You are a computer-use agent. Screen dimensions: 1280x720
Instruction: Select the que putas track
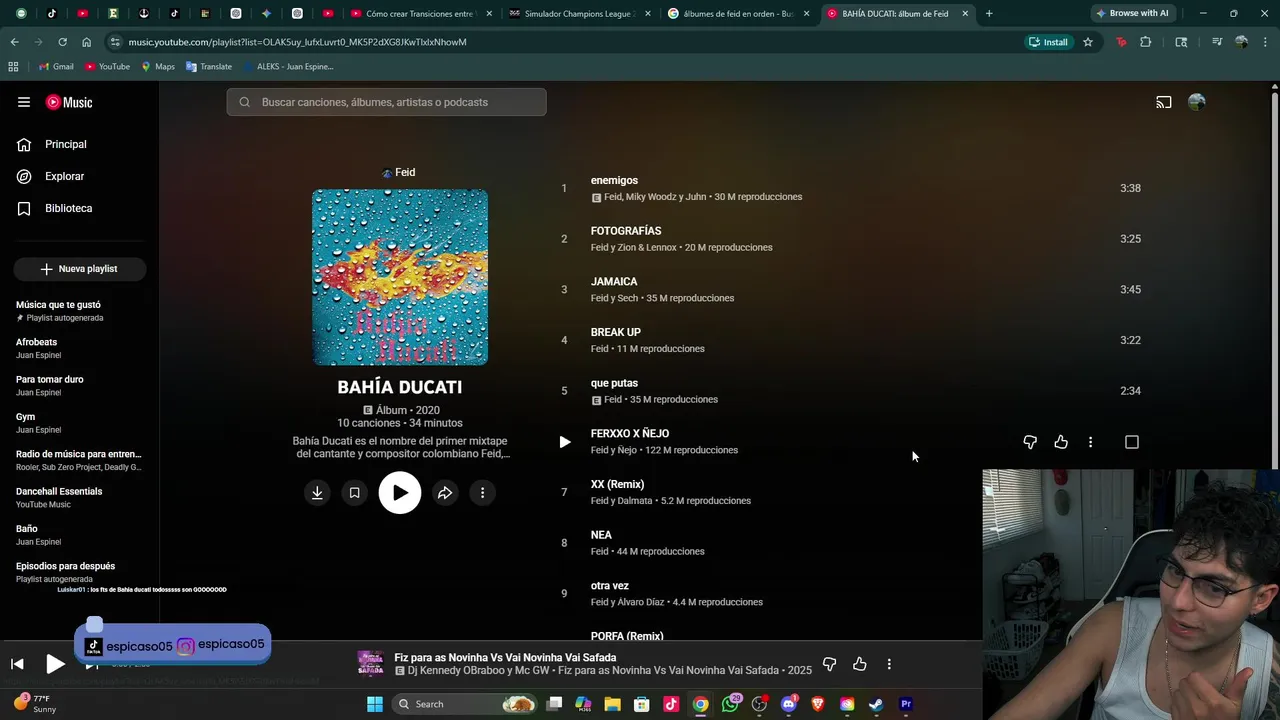pyautogui.click(x=614, y=383)
